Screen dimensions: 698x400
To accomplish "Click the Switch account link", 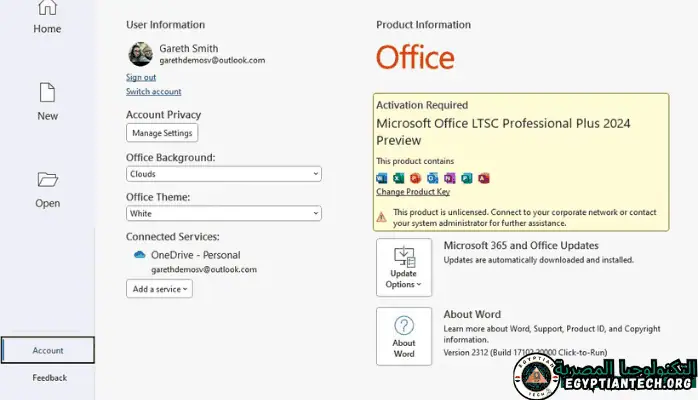I will (153, 91).
